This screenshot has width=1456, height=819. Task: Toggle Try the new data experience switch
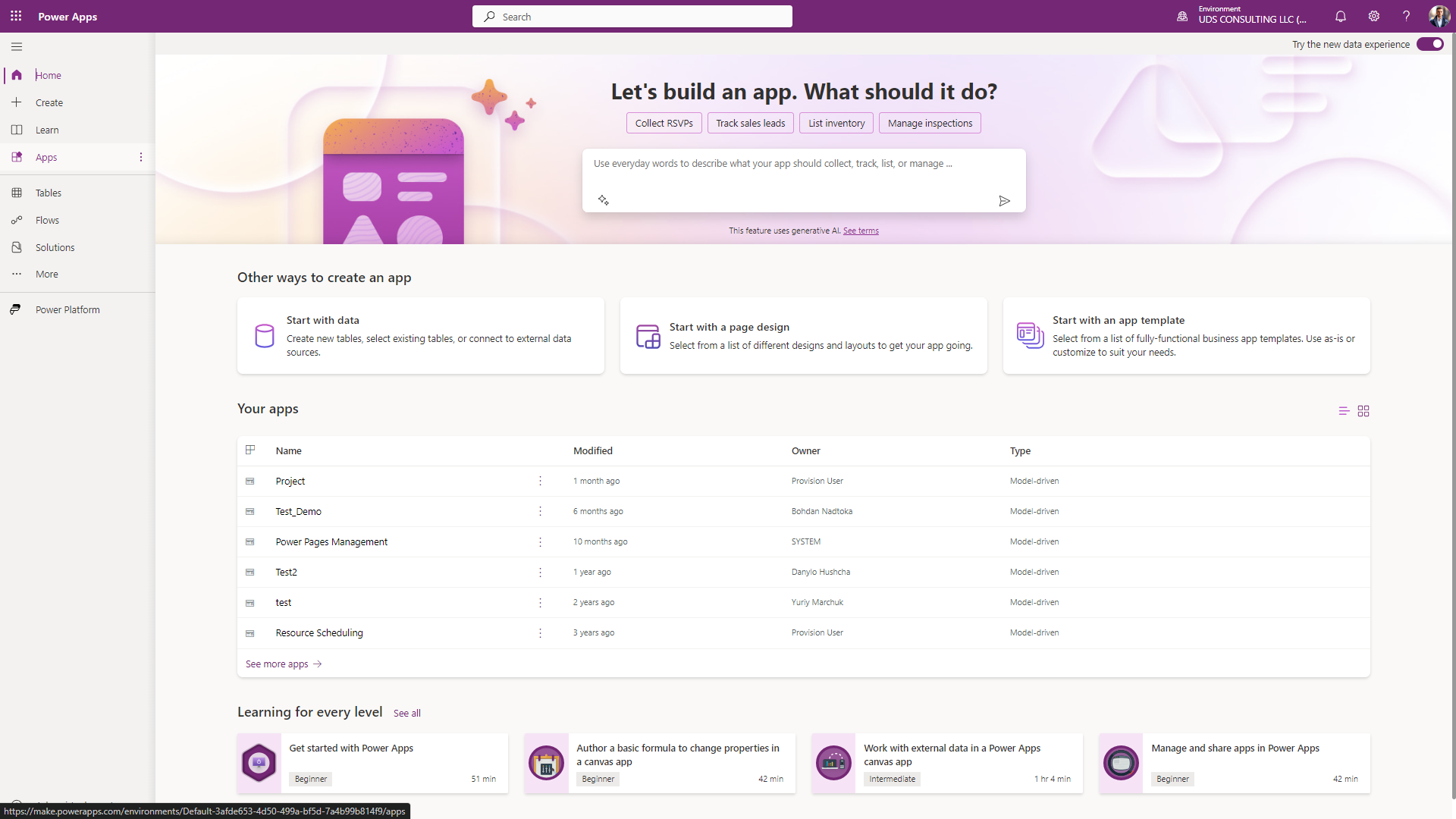click(x=1430, y=44)
